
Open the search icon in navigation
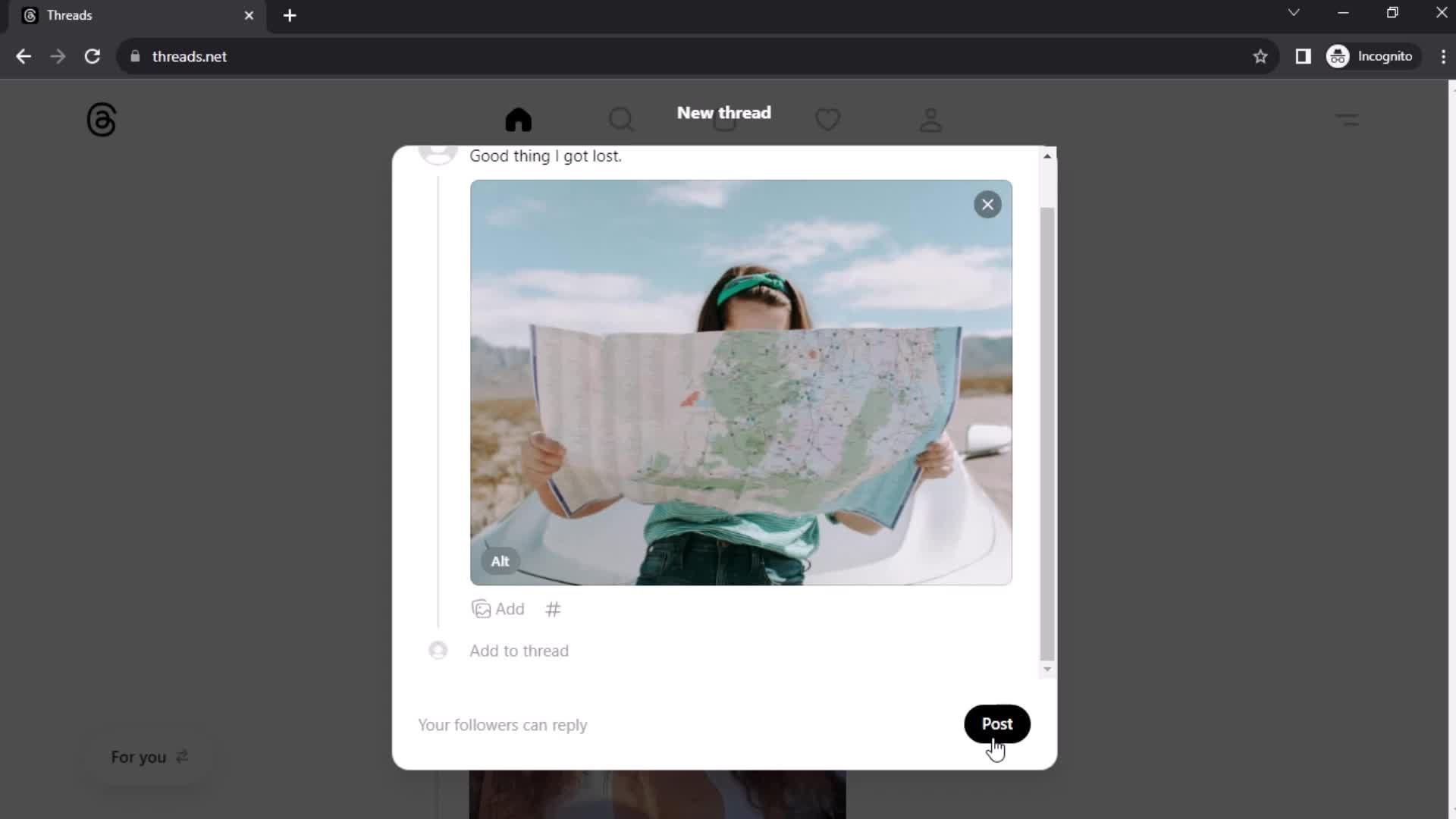621,119
